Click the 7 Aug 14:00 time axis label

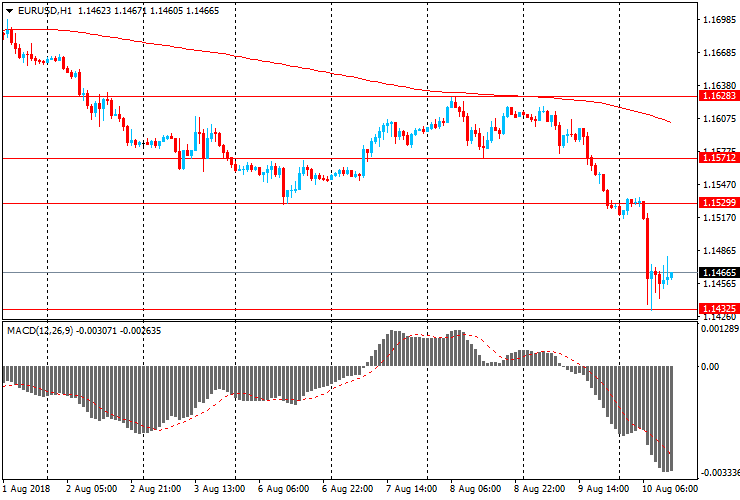coord(412,489)
